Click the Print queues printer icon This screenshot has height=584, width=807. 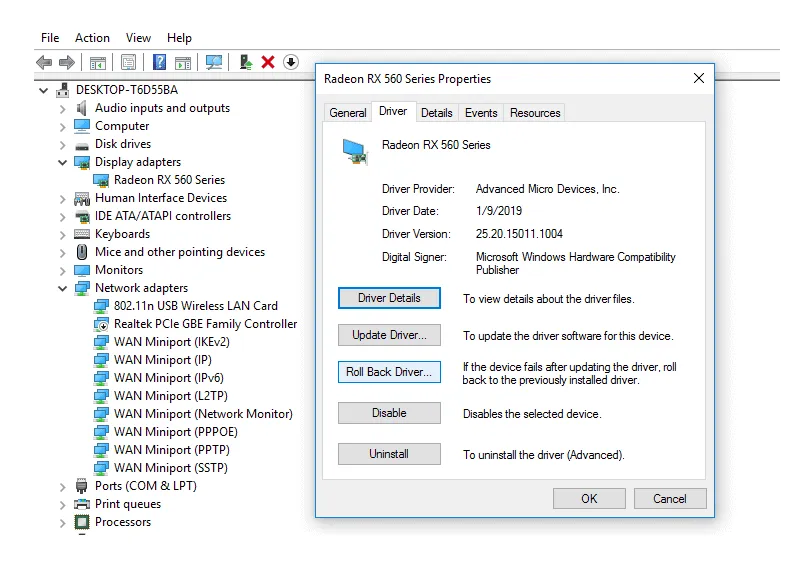pyautogui.click(x=82, y=504)
